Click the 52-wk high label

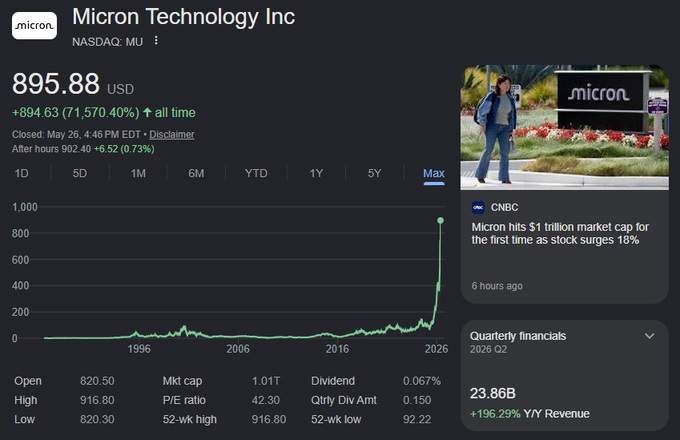point(190,419)
